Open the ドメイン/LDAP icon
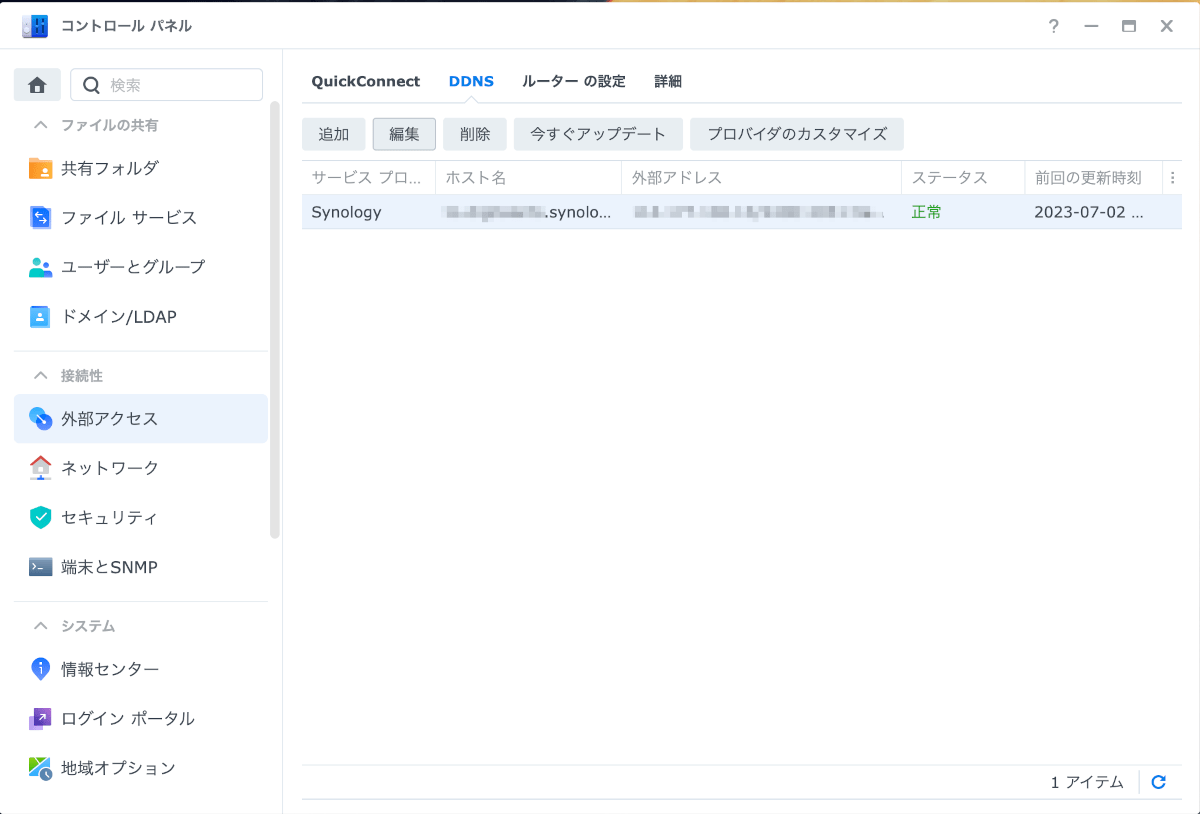 [40, 317]
